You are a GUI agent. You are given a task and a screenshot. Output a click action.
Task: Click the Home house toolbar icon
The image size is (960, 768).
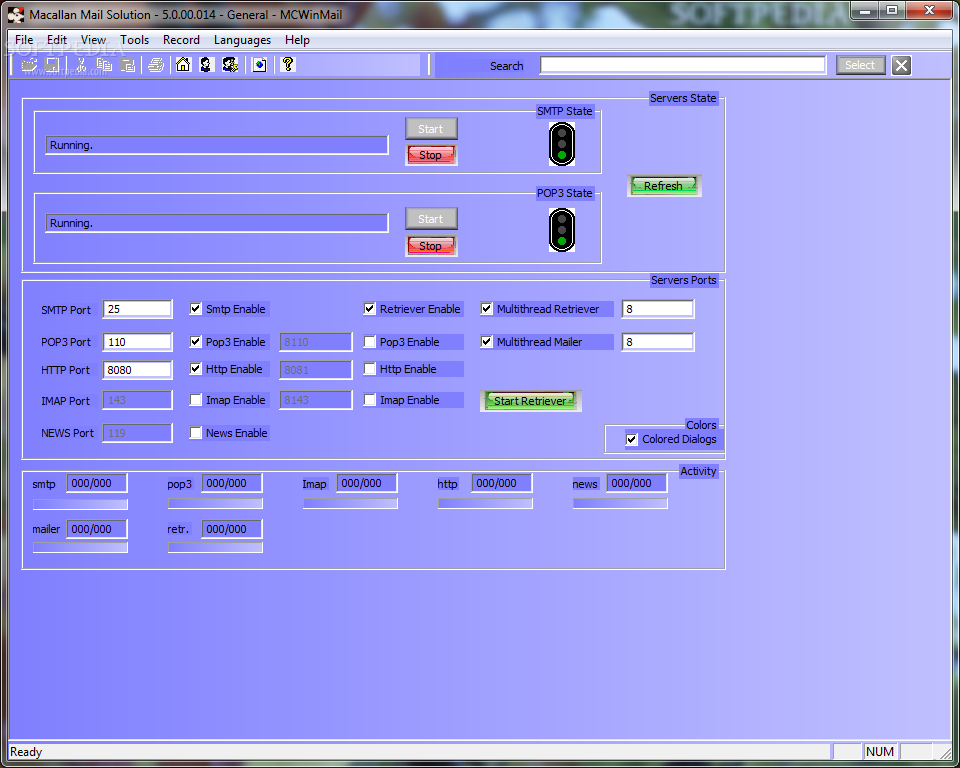183,65
